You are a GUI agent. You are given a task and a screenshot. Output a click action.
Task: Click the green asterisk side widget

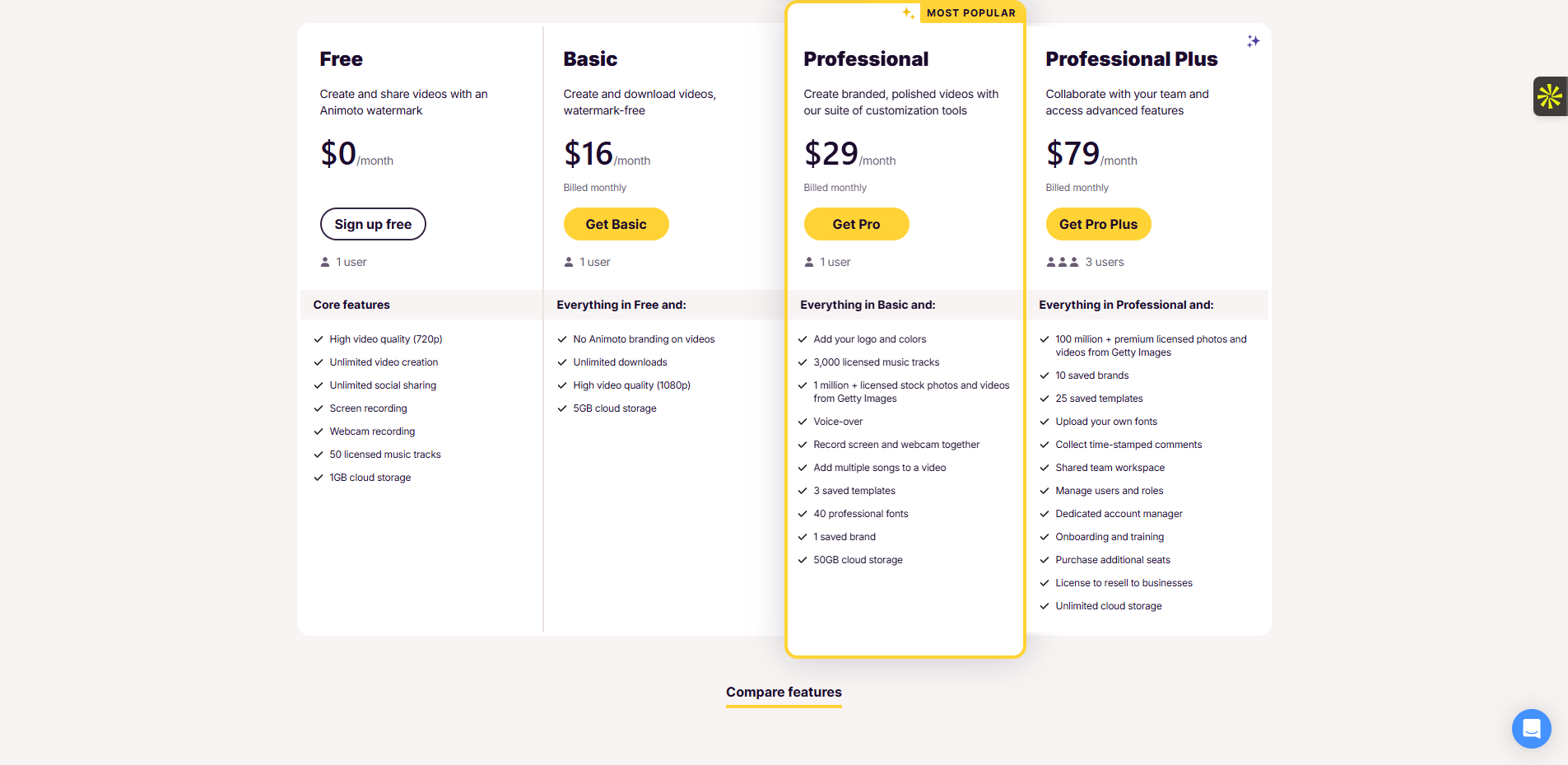(1549, 96)
